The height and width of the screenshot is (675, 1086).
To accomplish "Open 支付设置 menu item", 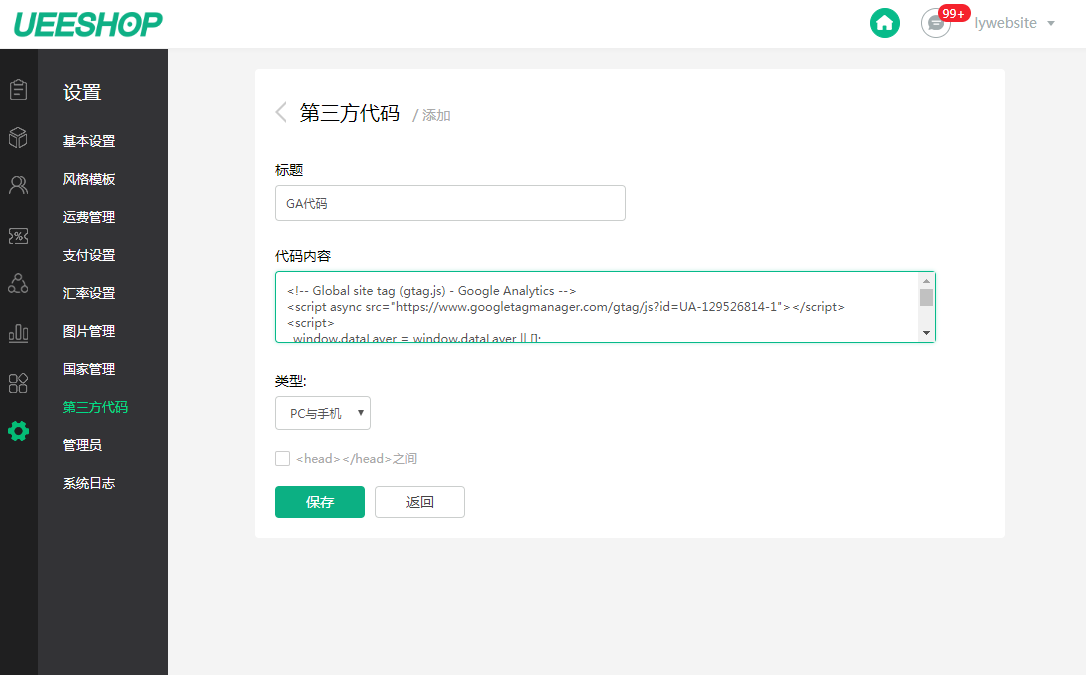I will pos(89,255).
